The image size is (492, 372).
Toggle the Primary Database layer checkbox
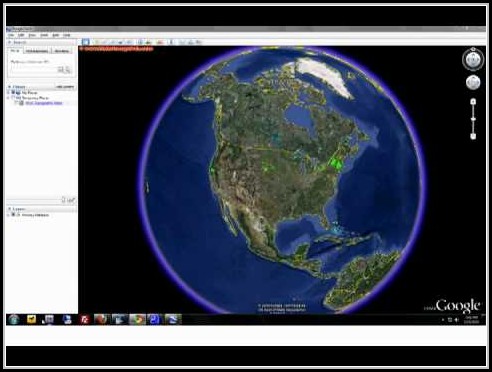14,215
